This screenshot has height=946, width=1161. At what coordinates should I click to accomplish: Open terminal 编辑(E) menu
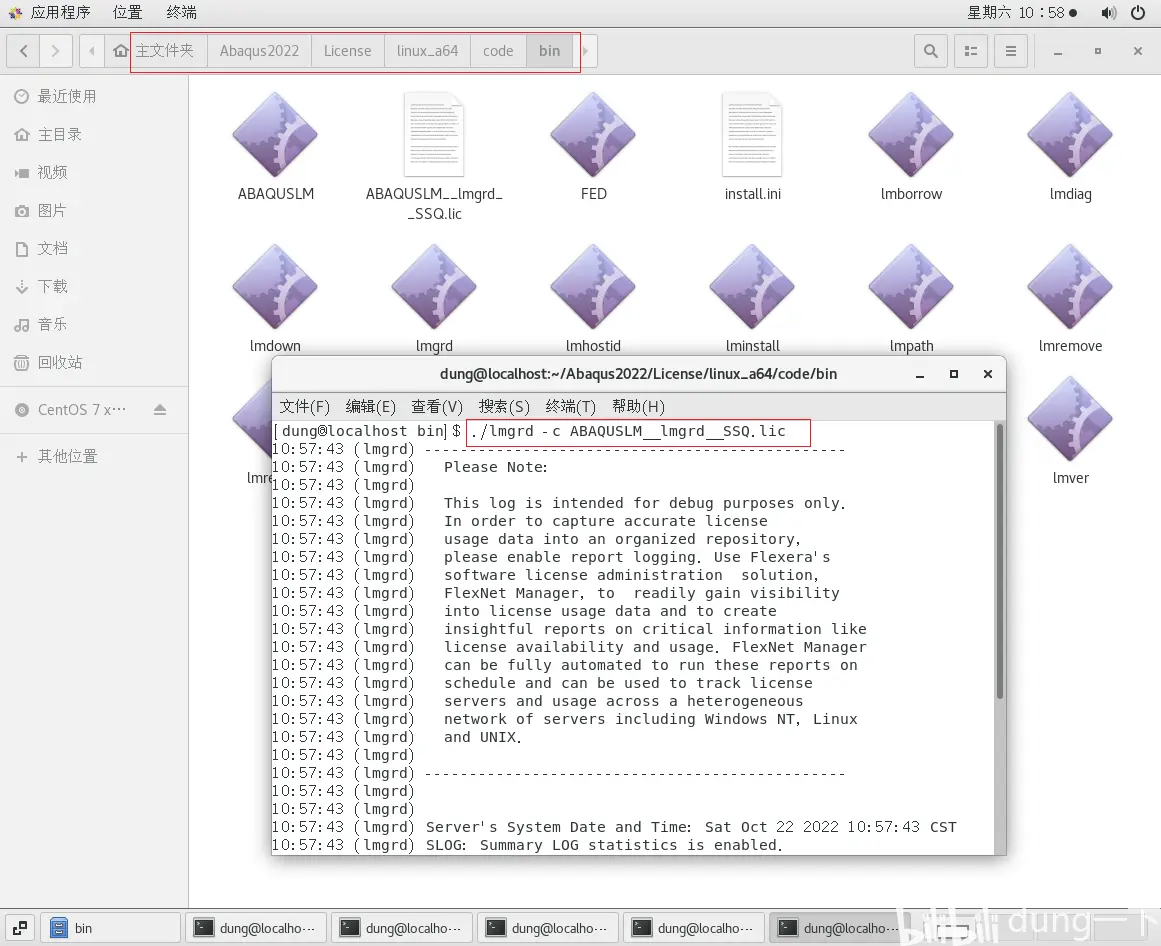click(x=370, y=406)
